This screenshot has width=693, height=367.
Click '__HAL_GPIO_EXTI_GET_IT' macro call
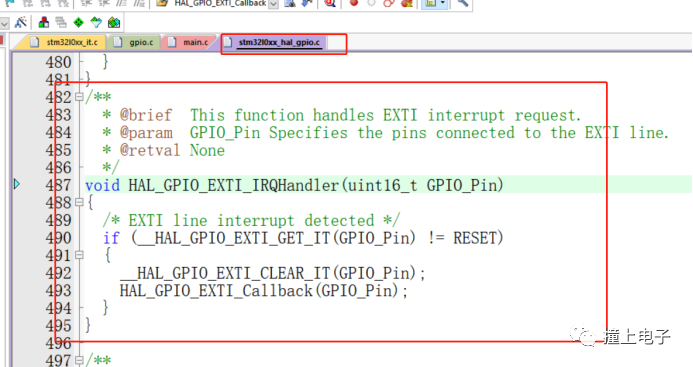[234, 238]
